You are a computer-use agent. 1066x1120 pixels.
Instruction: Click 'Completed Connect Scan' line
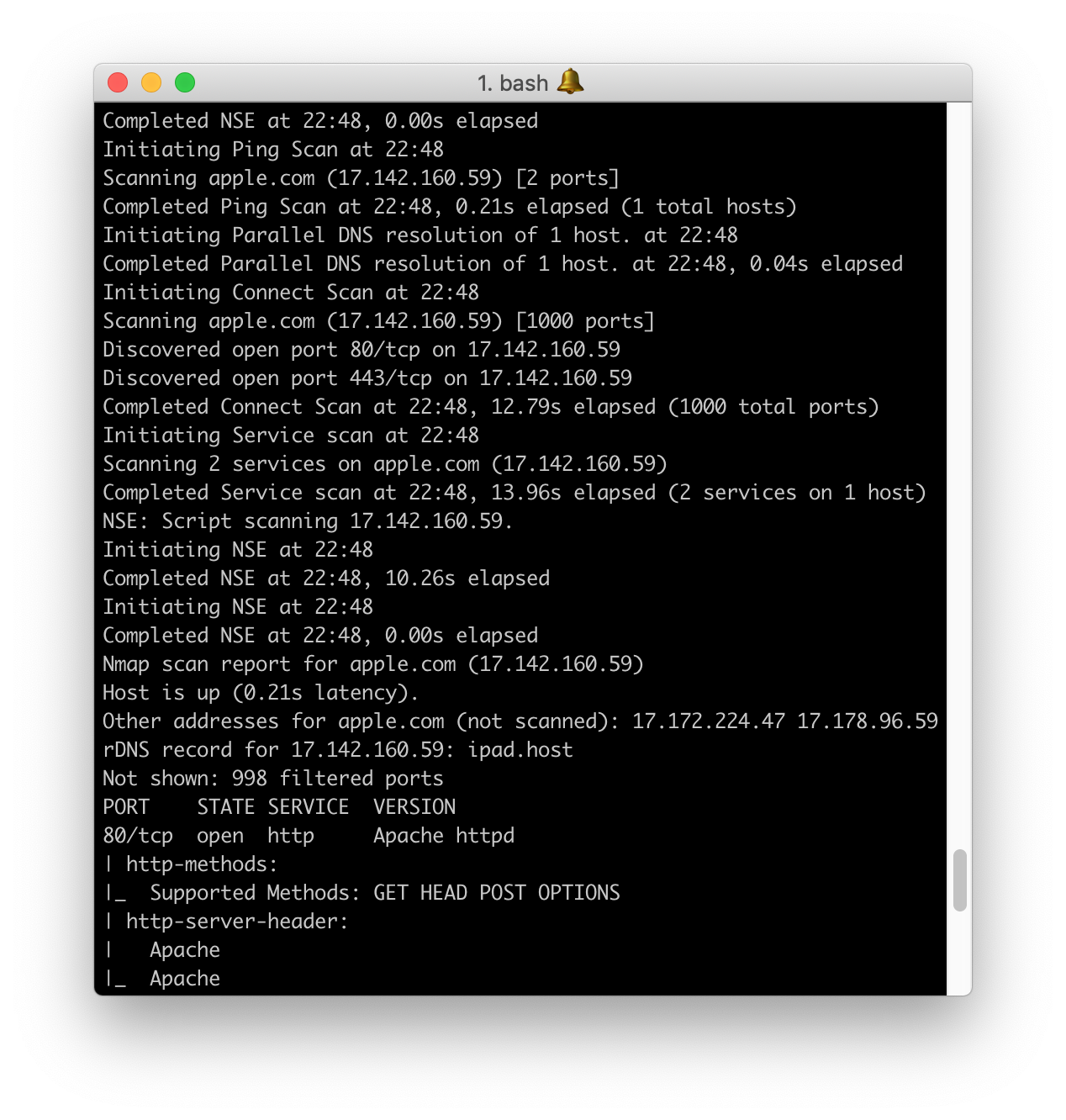coord(491,407)
